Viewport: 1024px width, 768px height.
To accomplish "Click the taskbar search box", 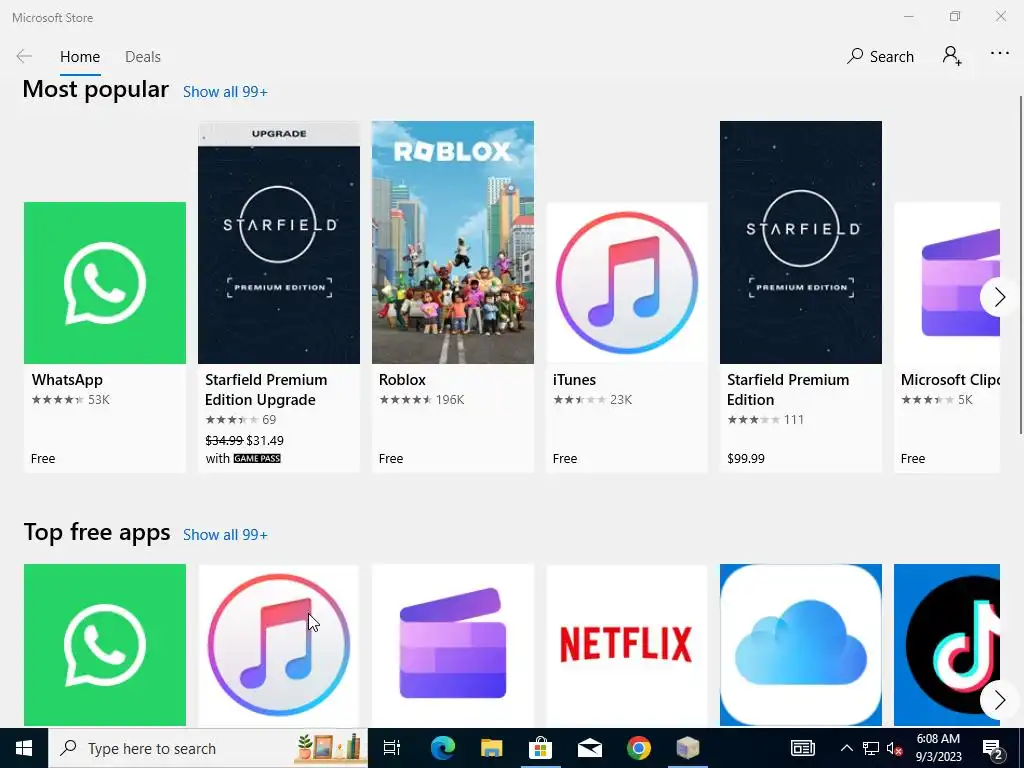I will click(208, 748).
